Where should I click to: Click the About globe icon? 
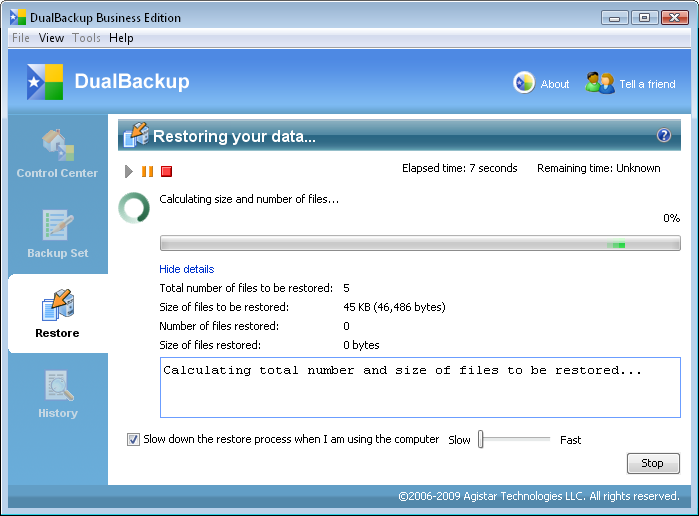[x=524, y=83]
